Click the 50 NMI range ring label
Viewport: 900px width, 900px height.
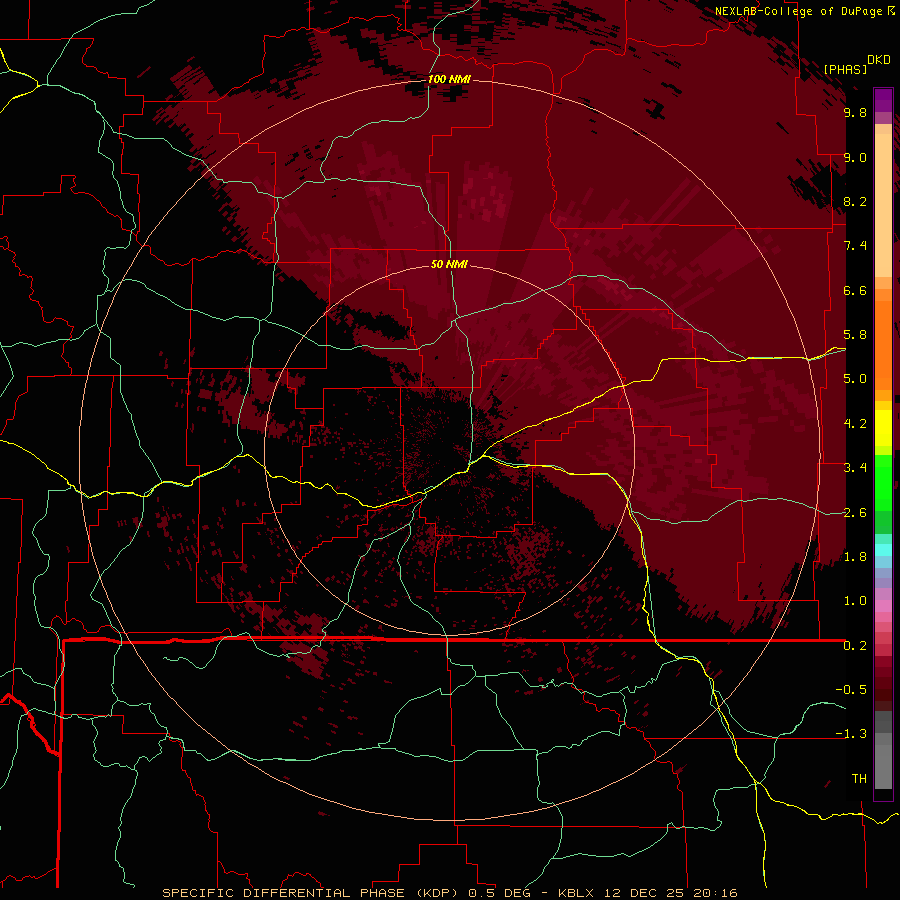449,264
